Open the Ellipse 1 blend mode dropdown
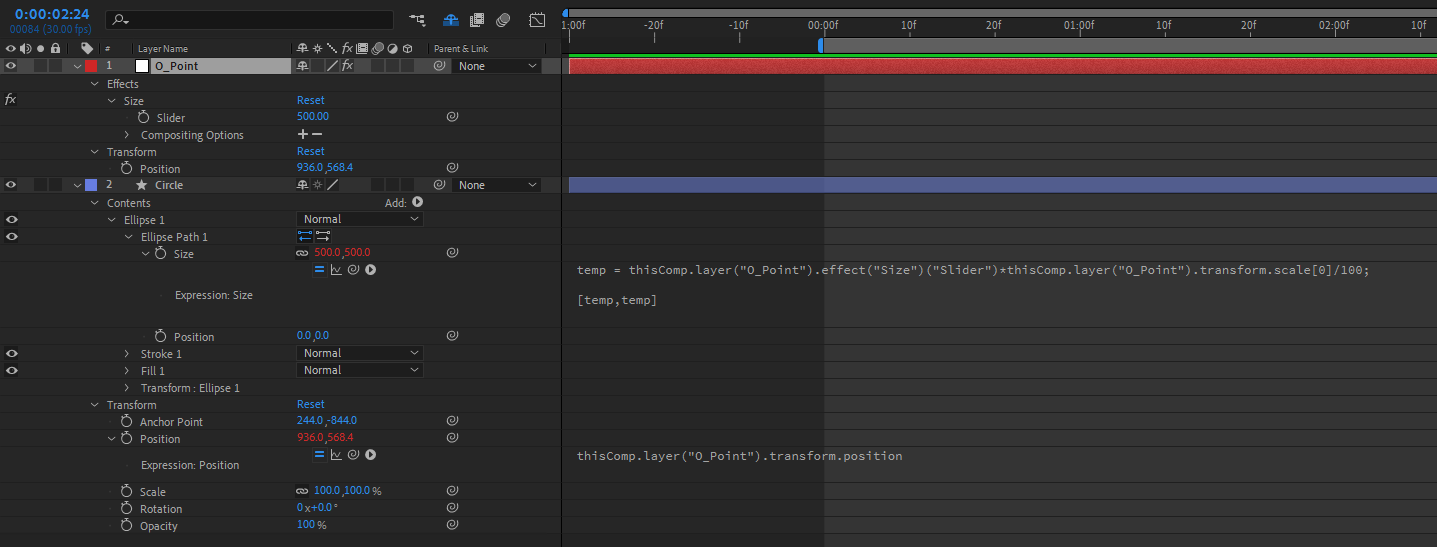 [x=359, y=219]
